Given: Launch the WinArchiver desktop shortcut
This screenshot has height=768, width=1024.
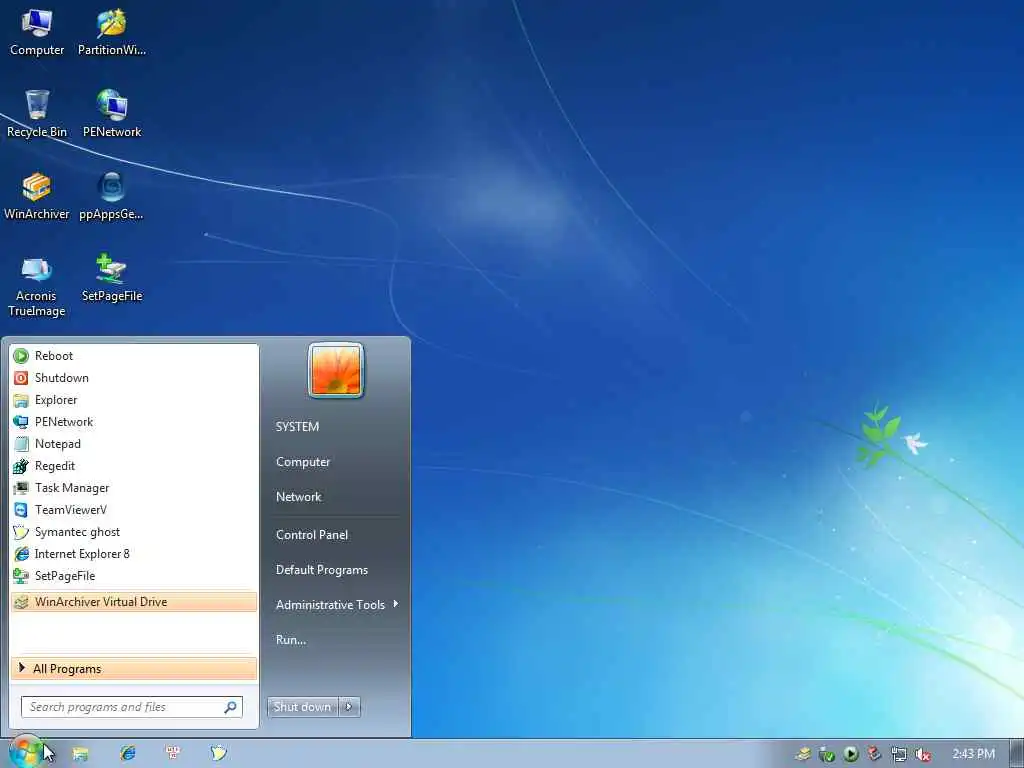Looking at the screenshot, I should click(x=37, y=197).
